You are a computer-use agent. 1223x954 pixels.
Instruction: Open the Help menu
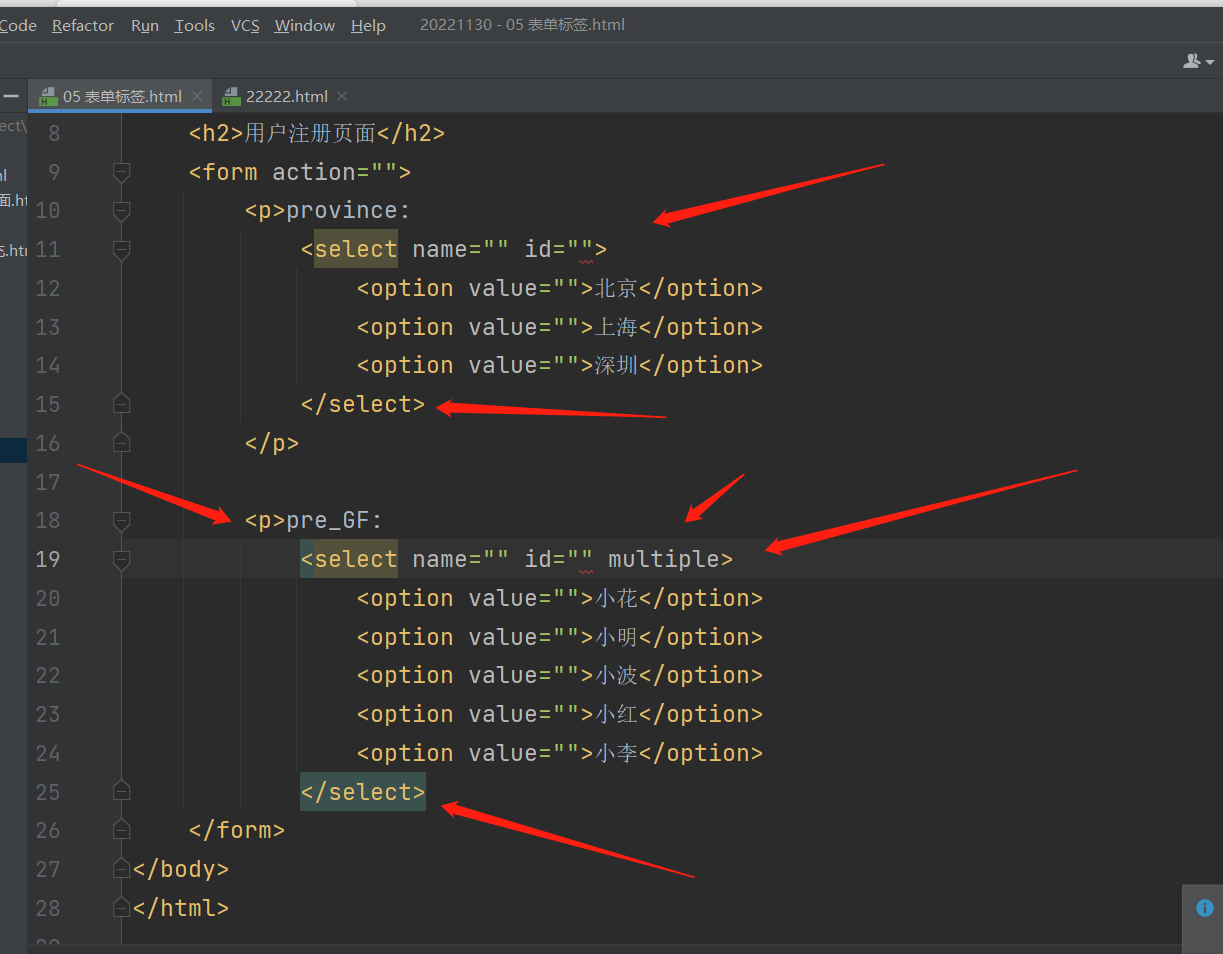(x=368, y=25)
